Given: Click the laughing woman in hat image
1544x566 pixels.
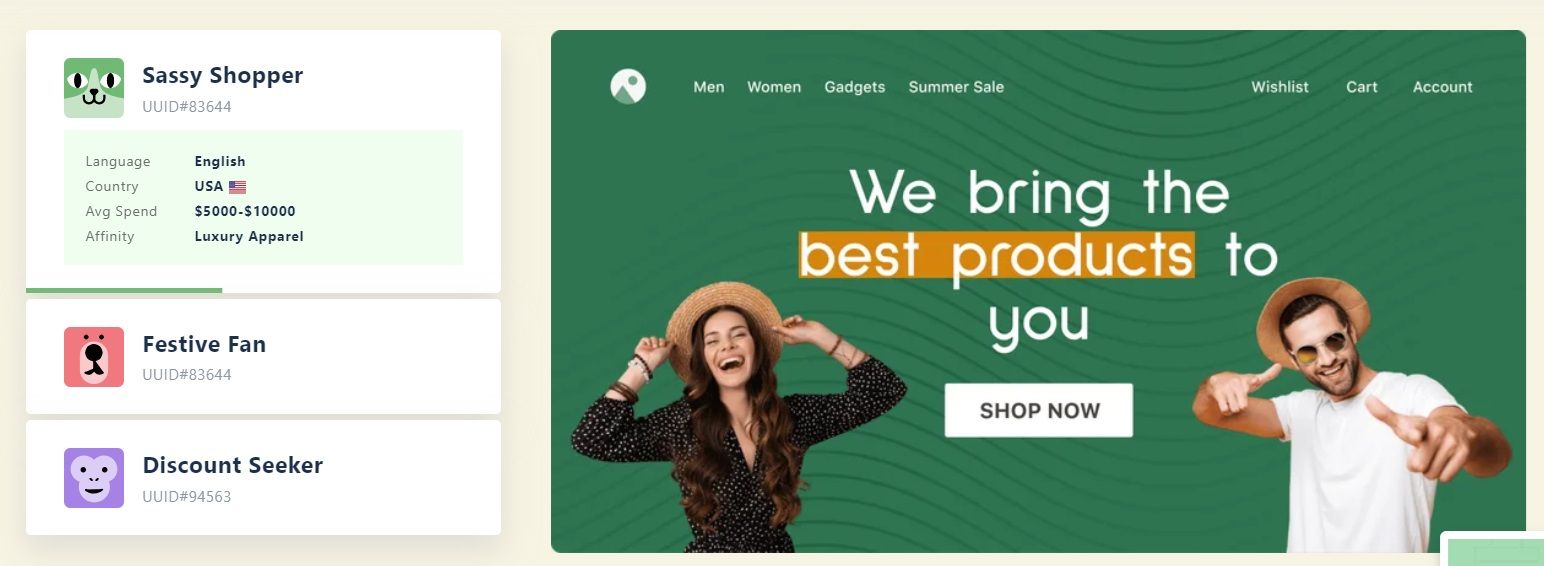Looking at the screenshot, I should point(736,418).
